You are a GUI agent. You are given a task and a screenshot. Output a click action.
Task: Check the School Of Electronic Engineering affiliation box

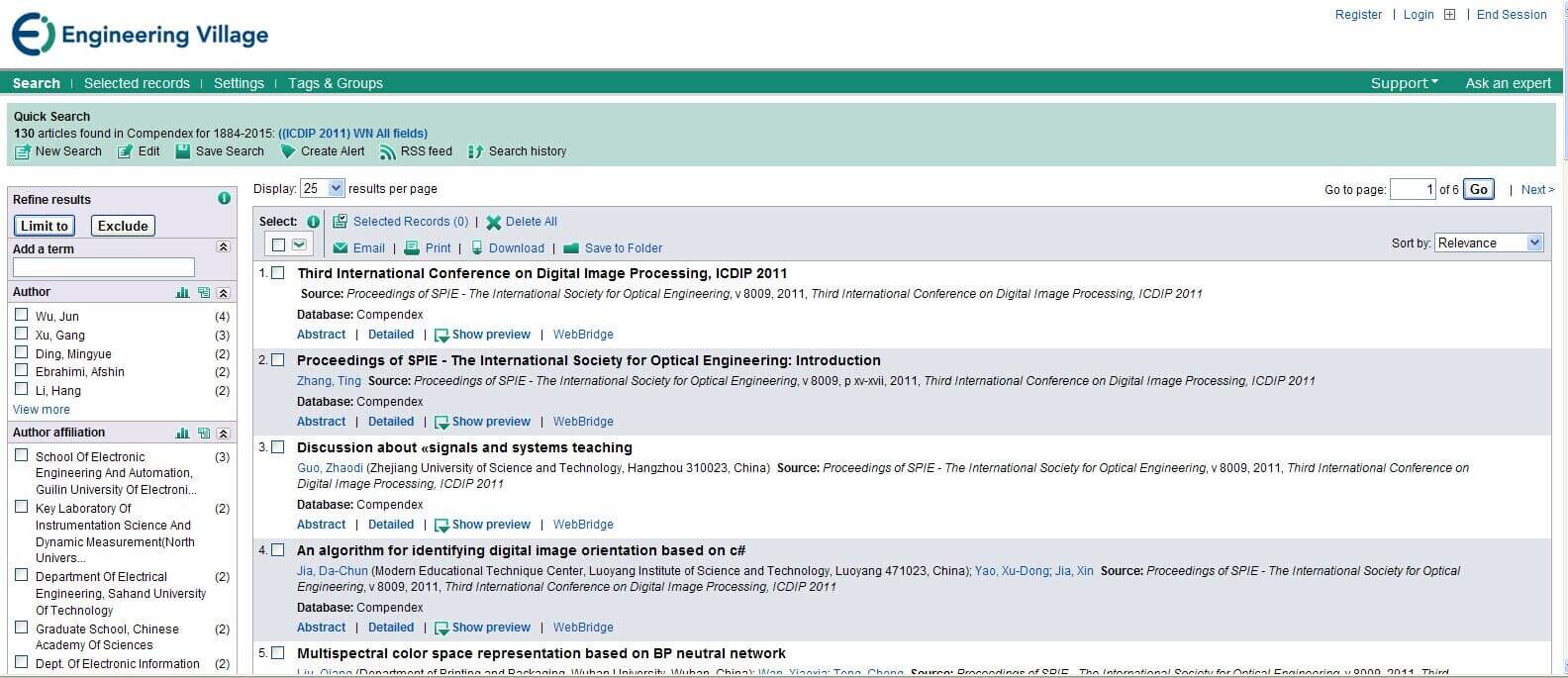pyautogui.click(x=21, y=455)
